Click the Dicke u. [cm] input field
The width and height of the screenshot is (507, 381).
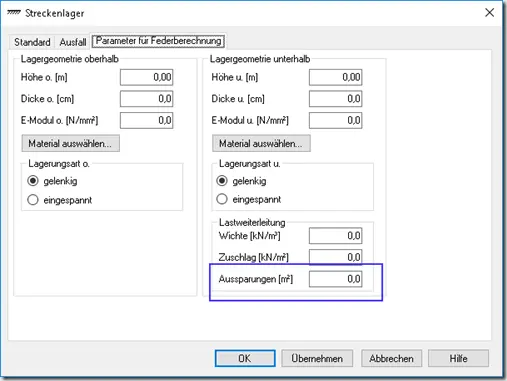336,99
